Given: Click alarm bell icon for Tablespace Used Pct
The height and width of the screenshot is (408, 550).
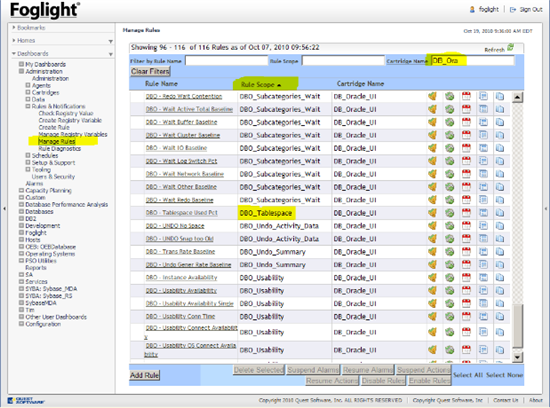Looking at the screenshot, I should pos(432,213).
